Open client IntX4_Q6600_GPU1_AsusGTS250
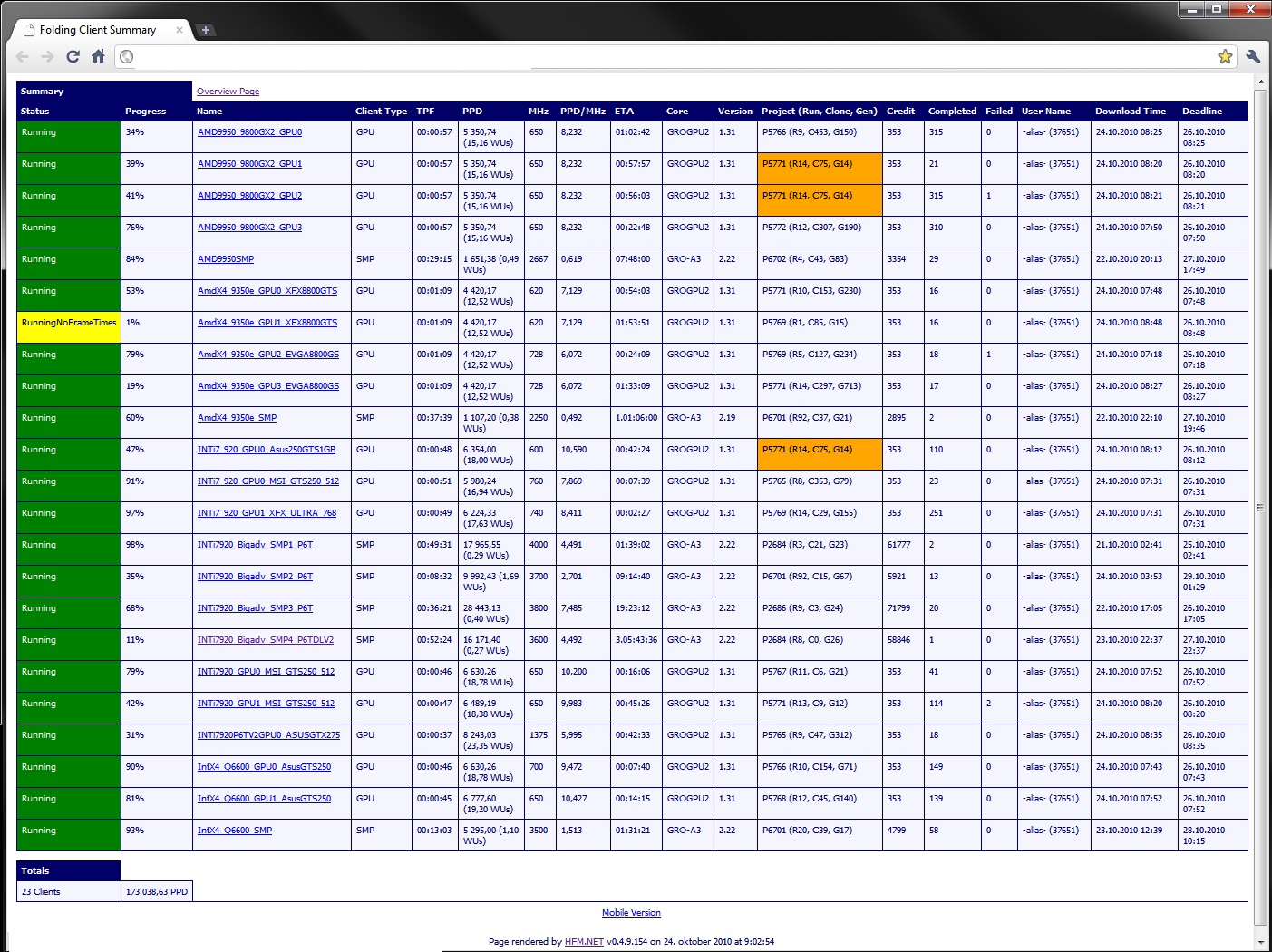The image size is (1272, 952). [x=264, y=799]
